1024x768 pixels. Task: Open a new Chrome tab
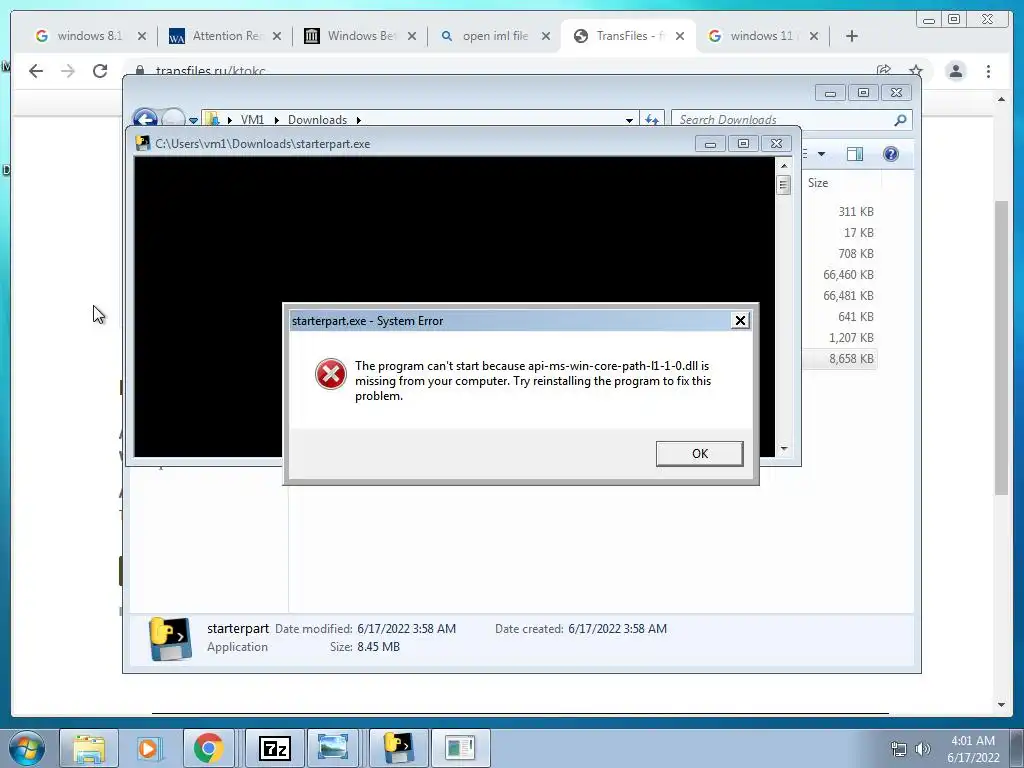[852, 36]
